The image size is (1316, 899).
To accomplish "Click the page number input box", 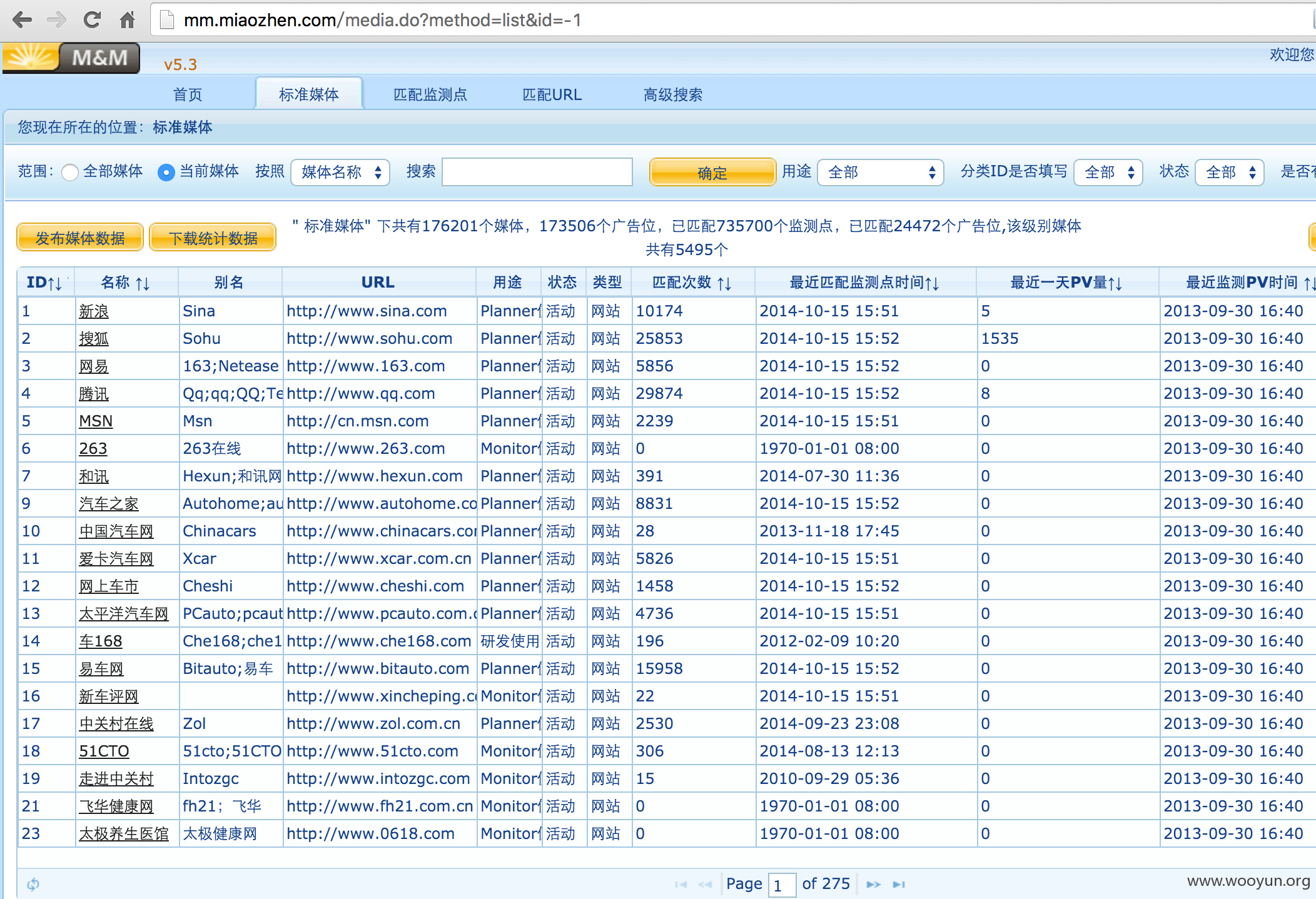I will point(782,885).
